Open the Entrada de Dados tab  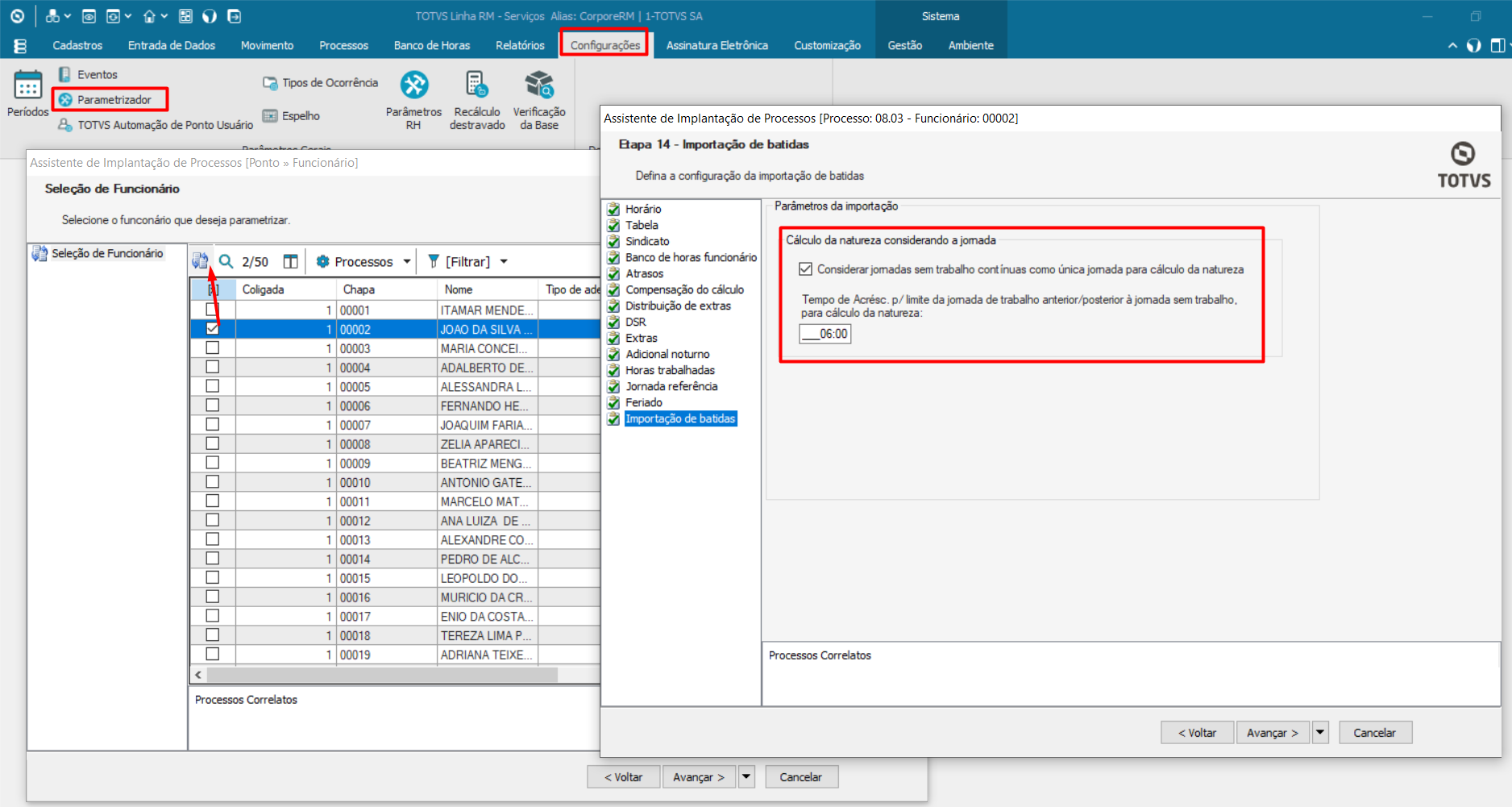point(172,46)
